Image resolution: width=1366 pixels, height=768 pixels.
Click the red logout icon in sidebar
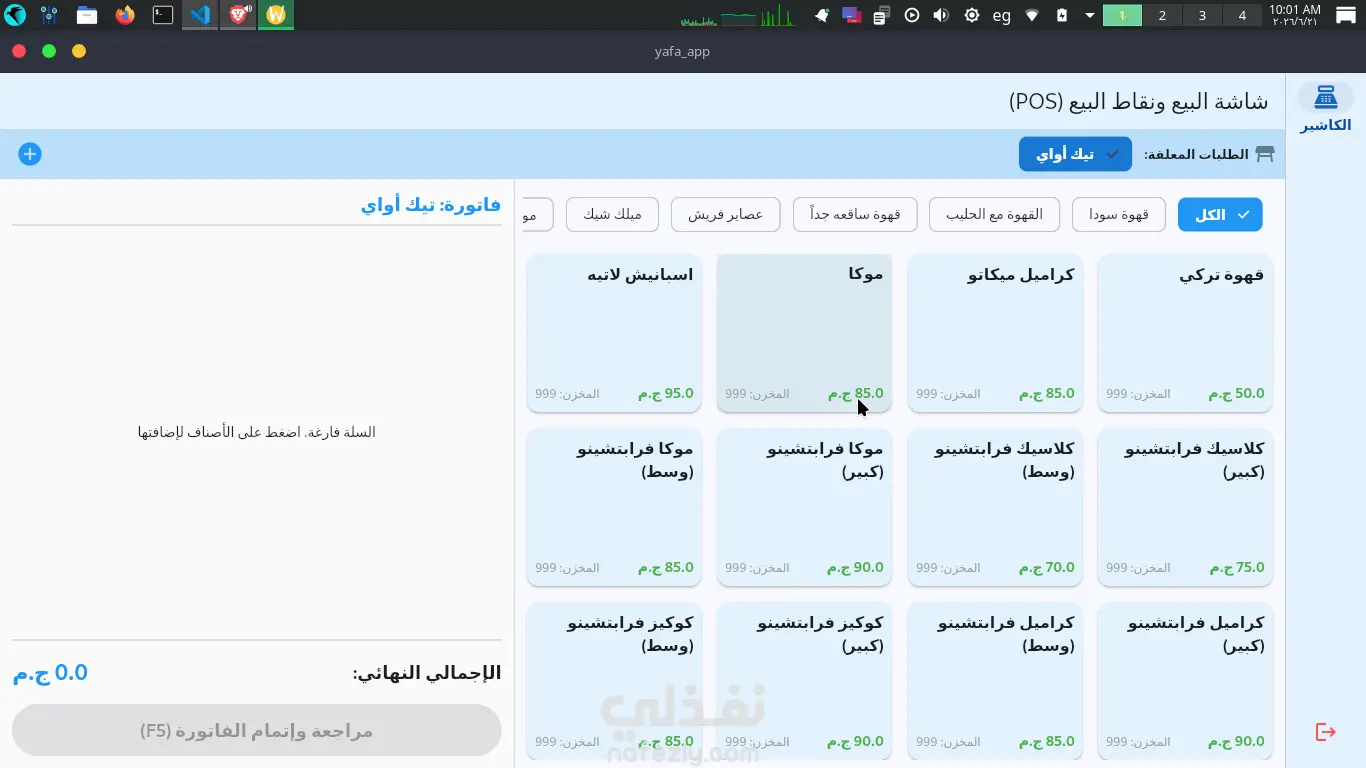pos(1326,732)
